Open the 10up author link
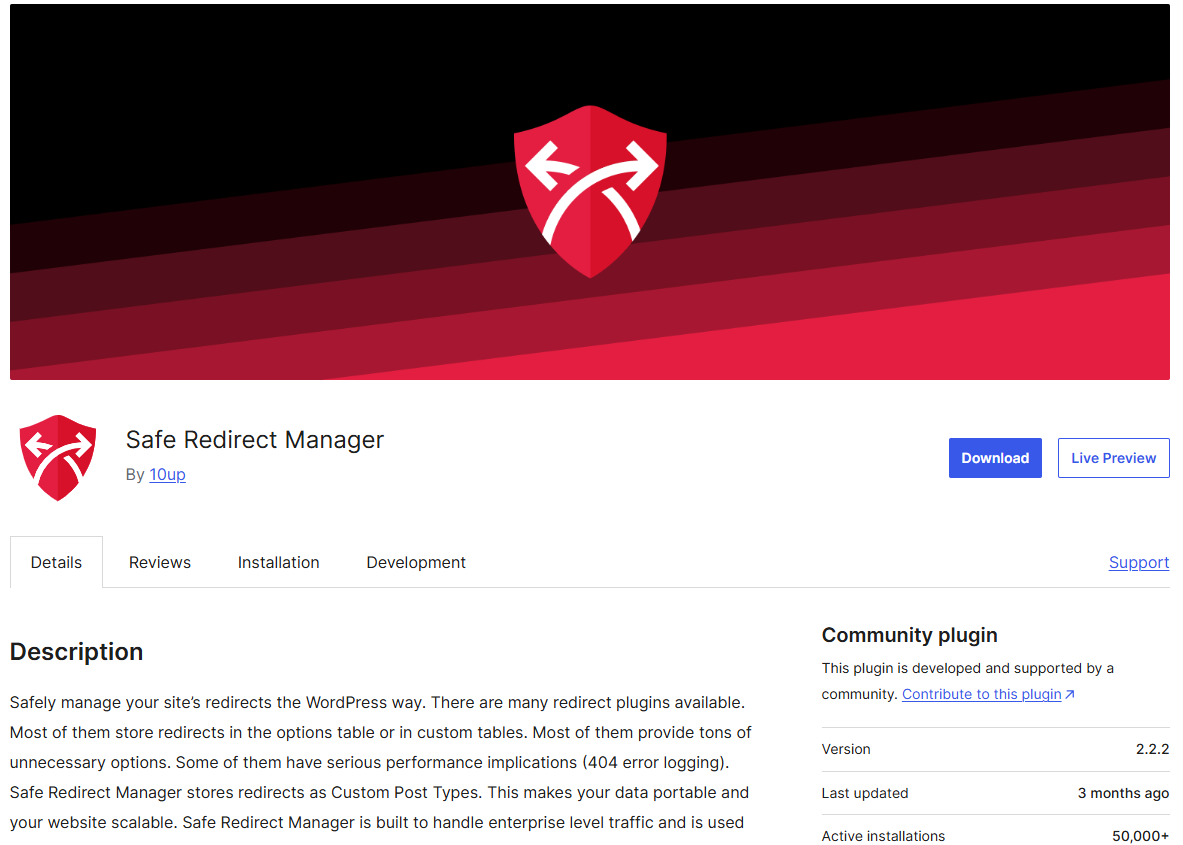This screenshot has height=845, width=1183. tap(167, 475)
